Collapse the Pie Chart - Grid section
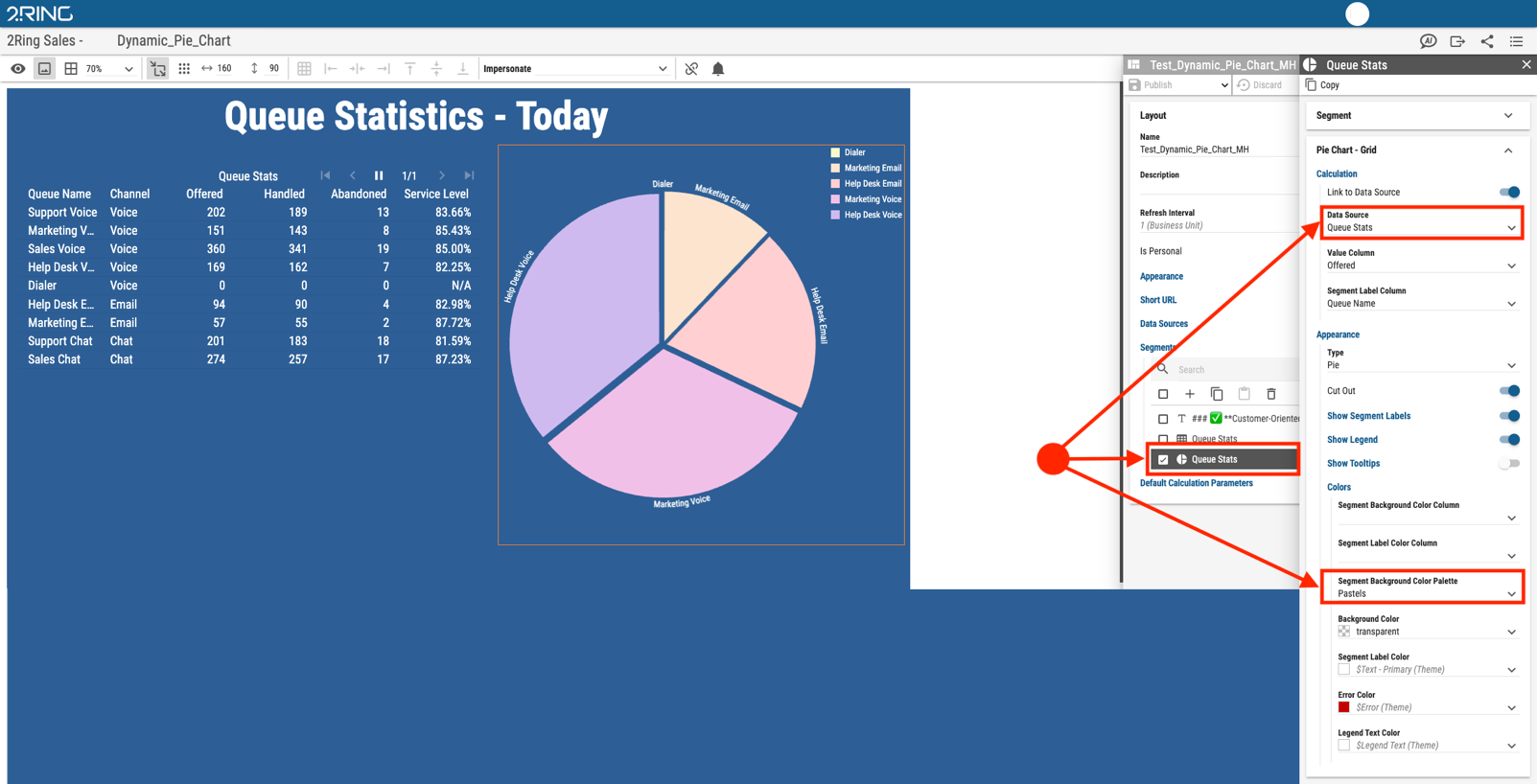 pos(1508,150)
